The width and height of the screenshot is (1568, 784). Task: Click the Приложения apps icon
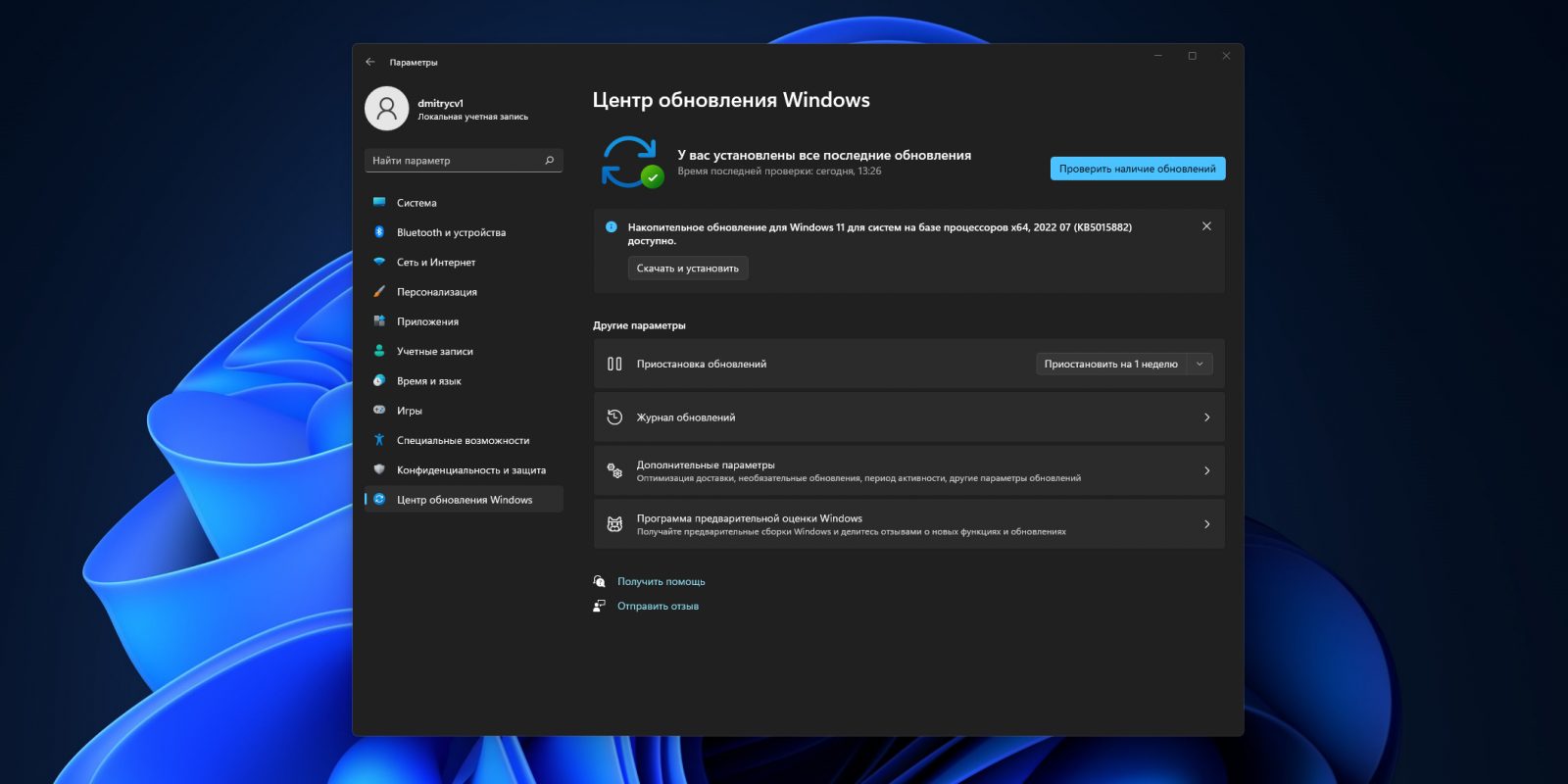click(379, 321)
